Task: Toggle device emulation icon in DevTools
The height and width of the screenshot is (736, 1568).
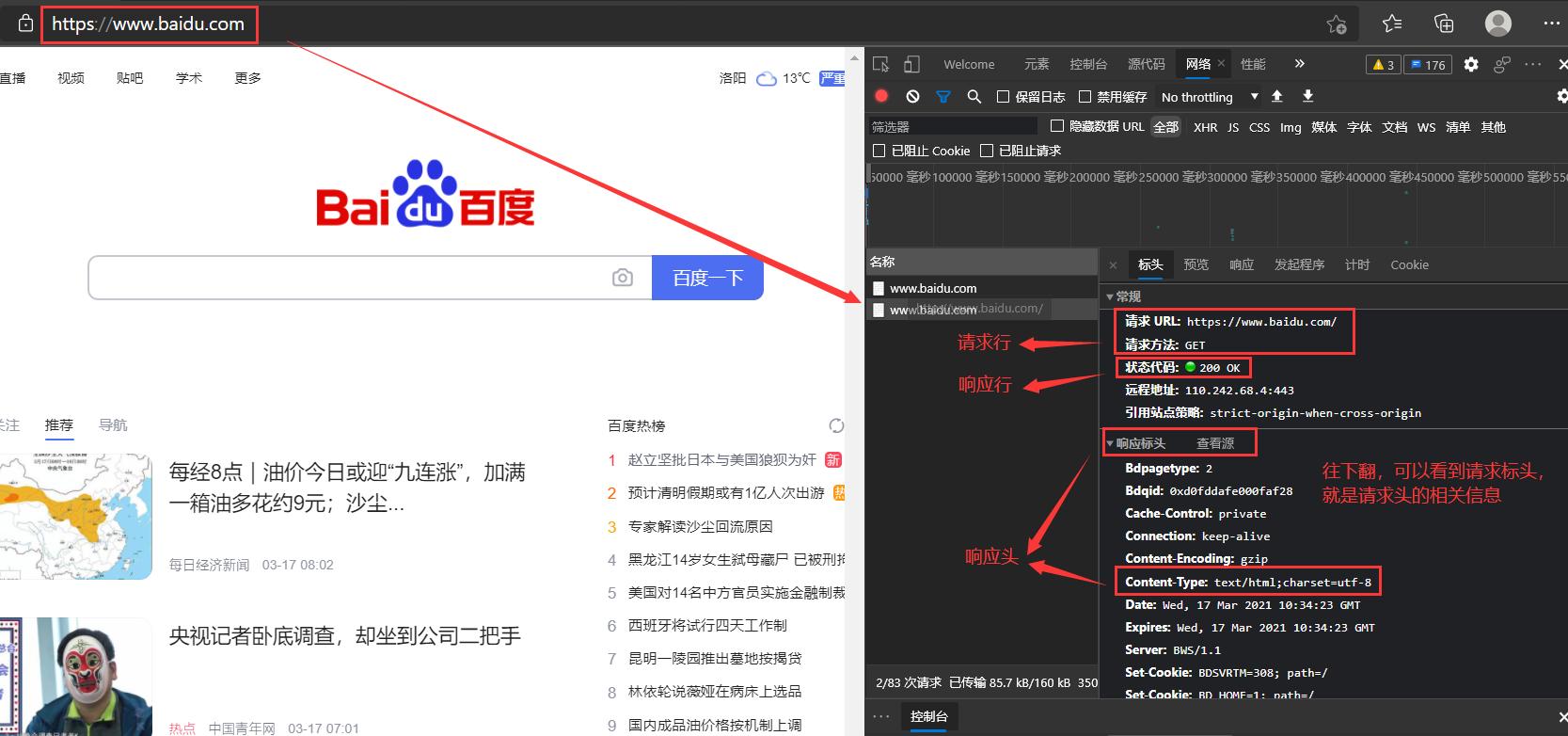Action: 911,64
